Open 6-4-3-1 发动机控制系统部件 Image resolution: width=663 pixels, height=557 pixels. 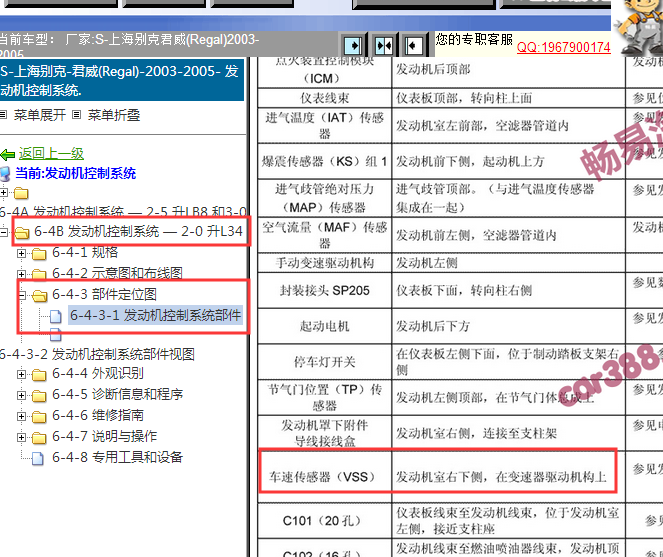155,315
